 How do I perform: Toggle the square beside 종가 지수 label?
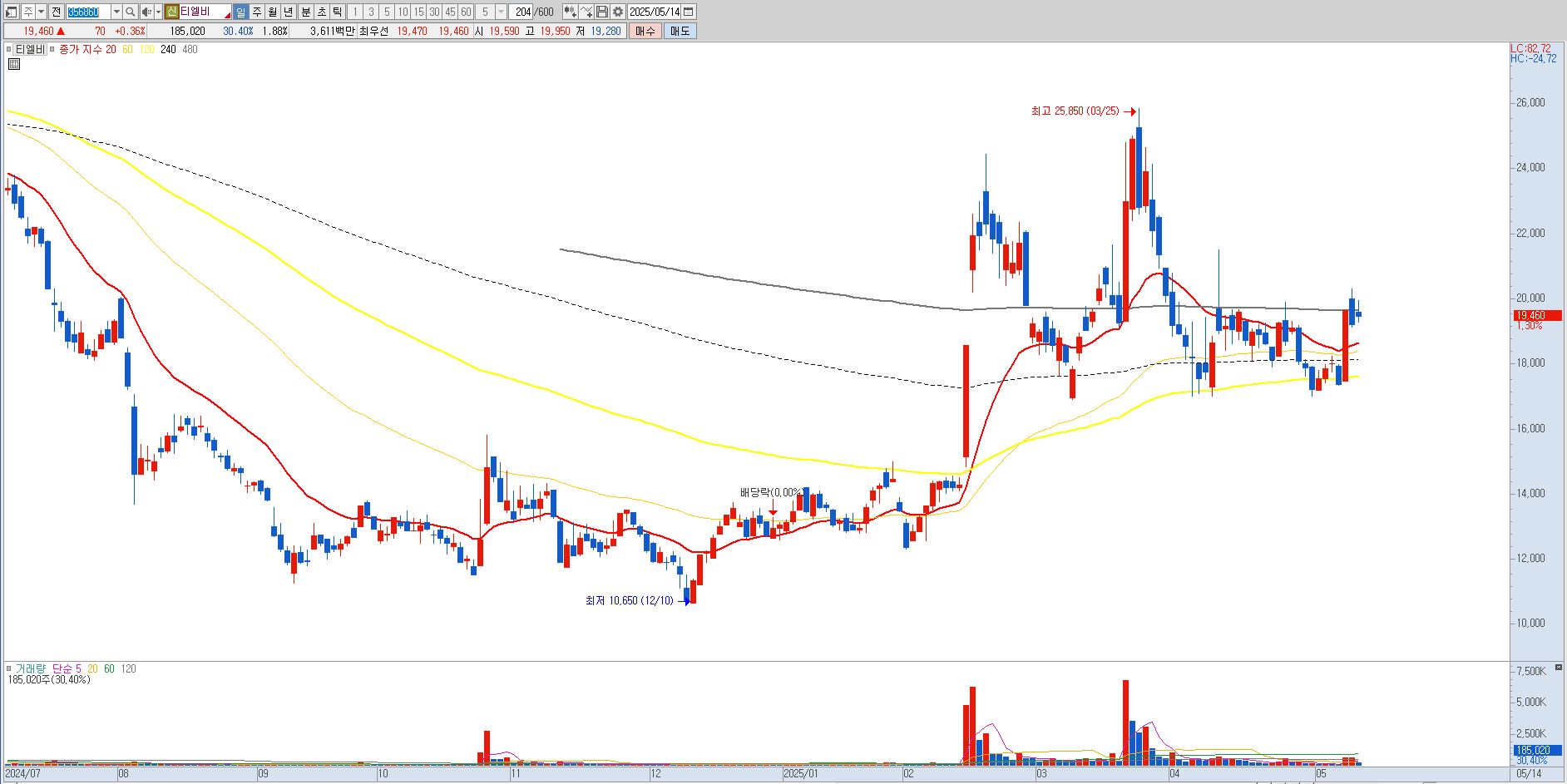(52, 50)
